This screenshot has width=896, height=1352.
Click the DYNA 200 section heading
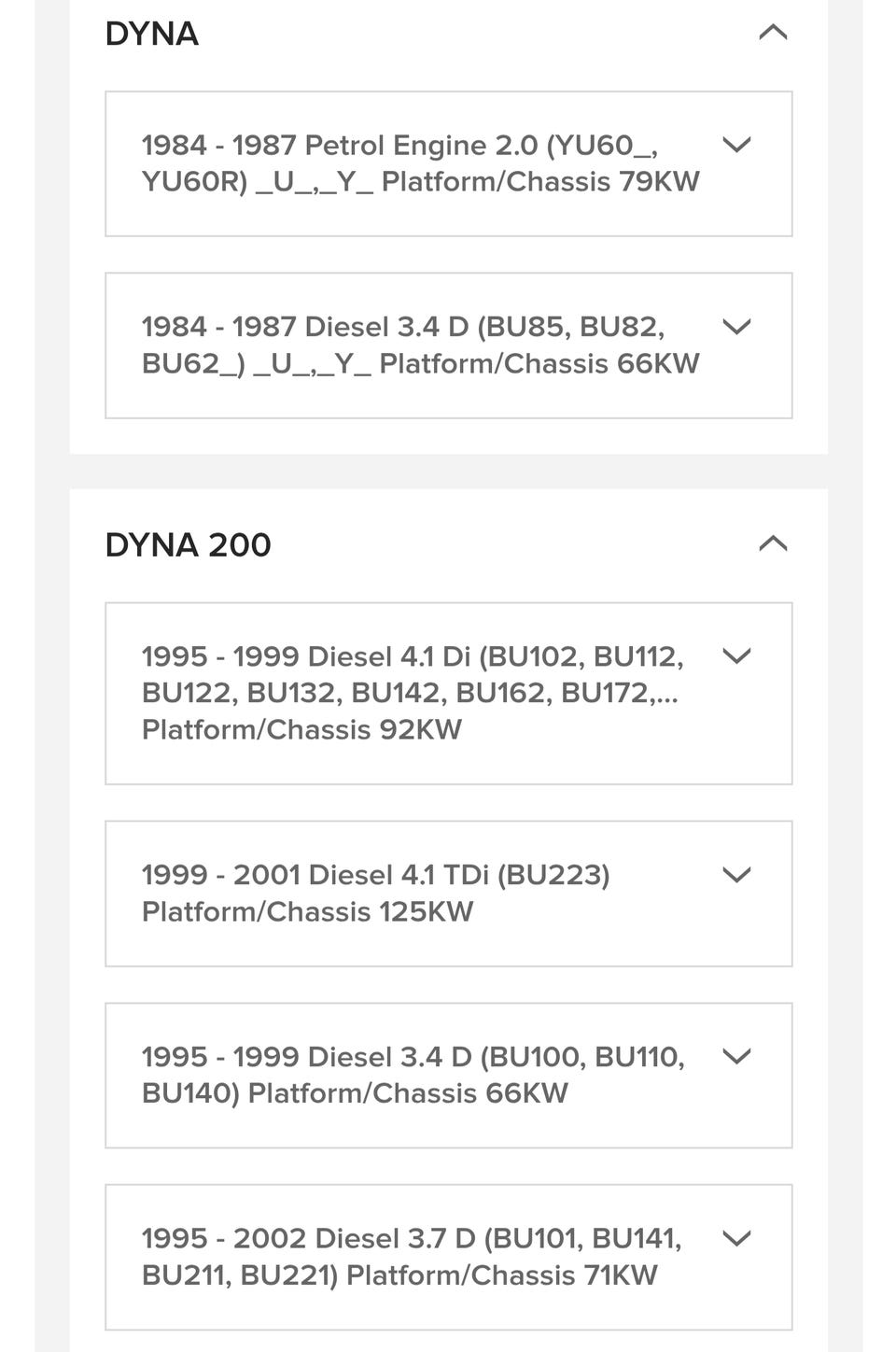tap(188, 544)
